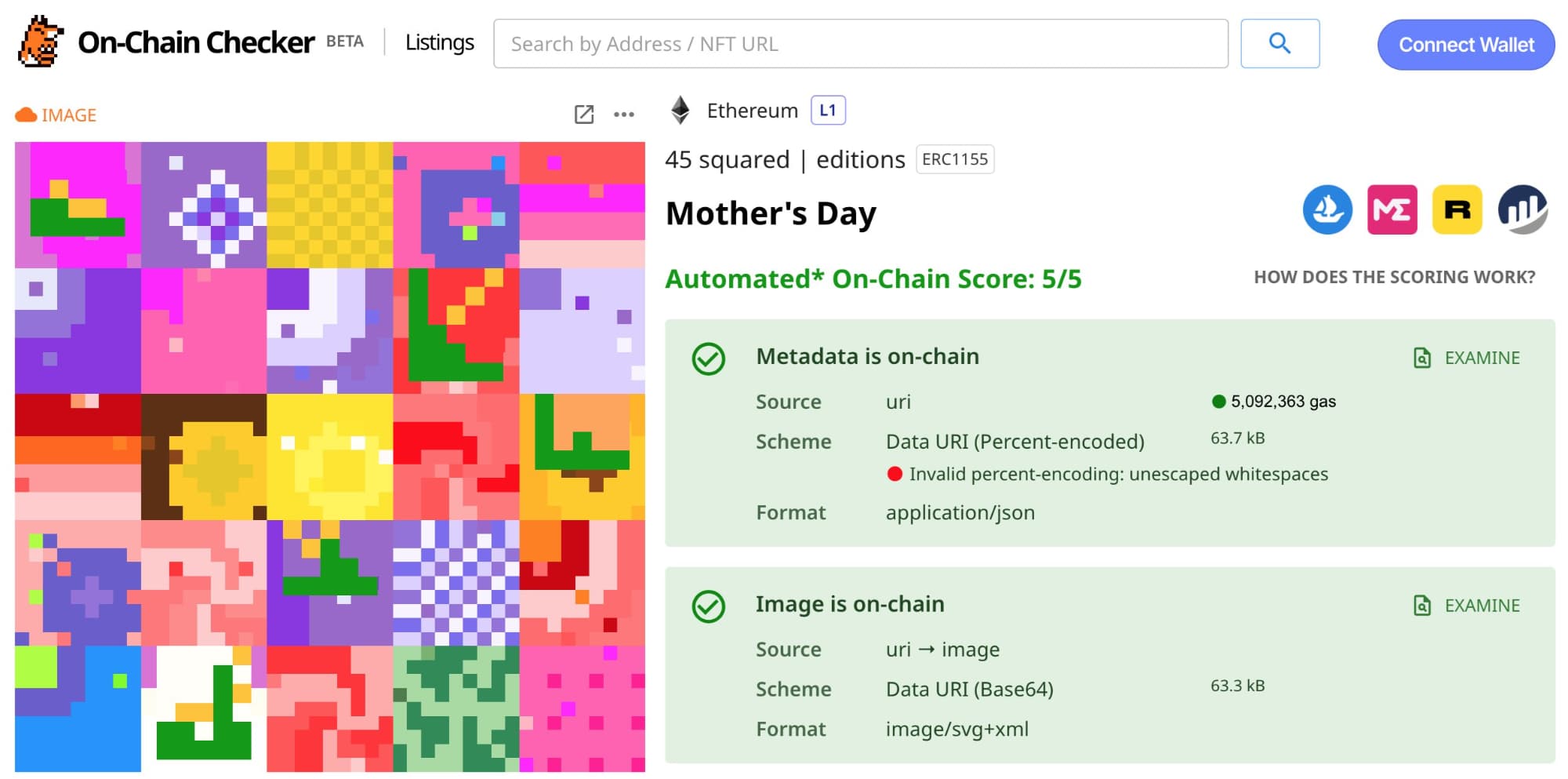Examine the on-chain metadata
1568x779 pixels.
[1467, 359]
